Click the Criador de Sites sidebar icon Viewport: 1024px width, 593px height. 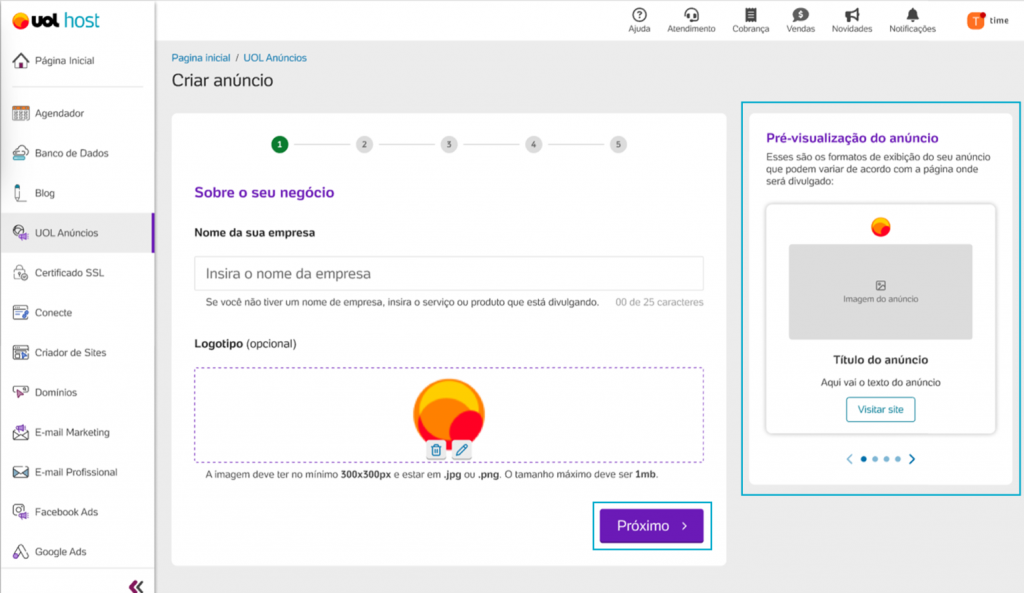coord(20,353)
